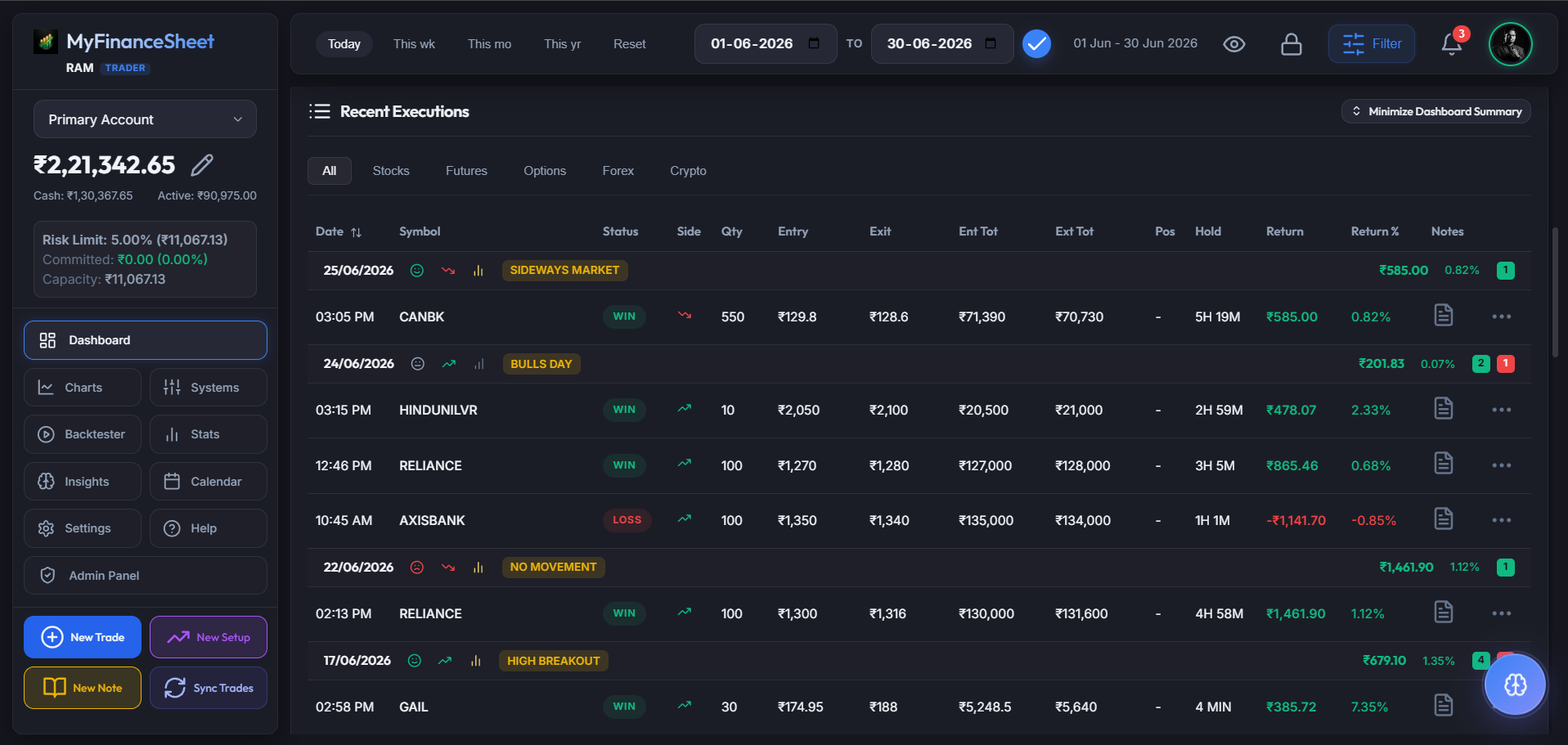1568x745 pixels.
Task: Create a New Setup
Action: tap(209, 637)
